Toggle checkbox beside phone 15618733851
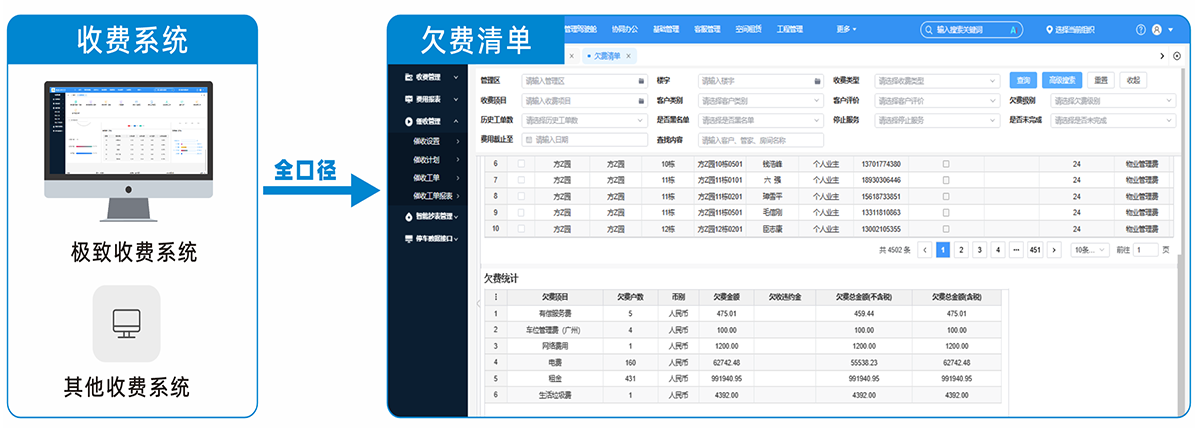The height and width of the screenshot is (430, 1200). pyautogui.click(x=946, y=196)
